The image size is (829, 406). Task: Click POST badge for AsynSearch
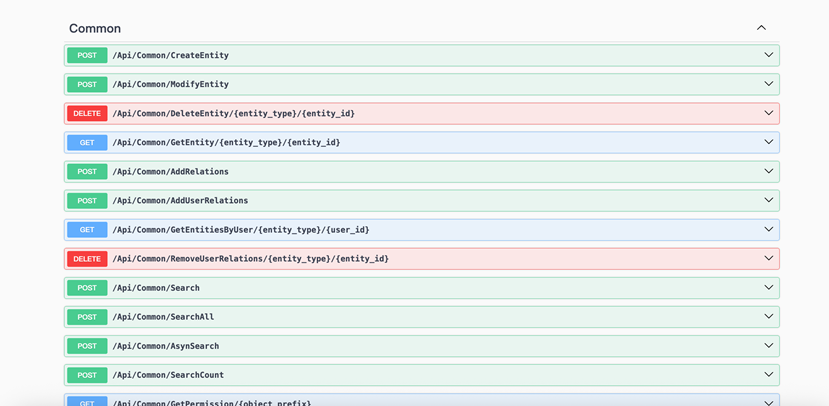point(87,346)
